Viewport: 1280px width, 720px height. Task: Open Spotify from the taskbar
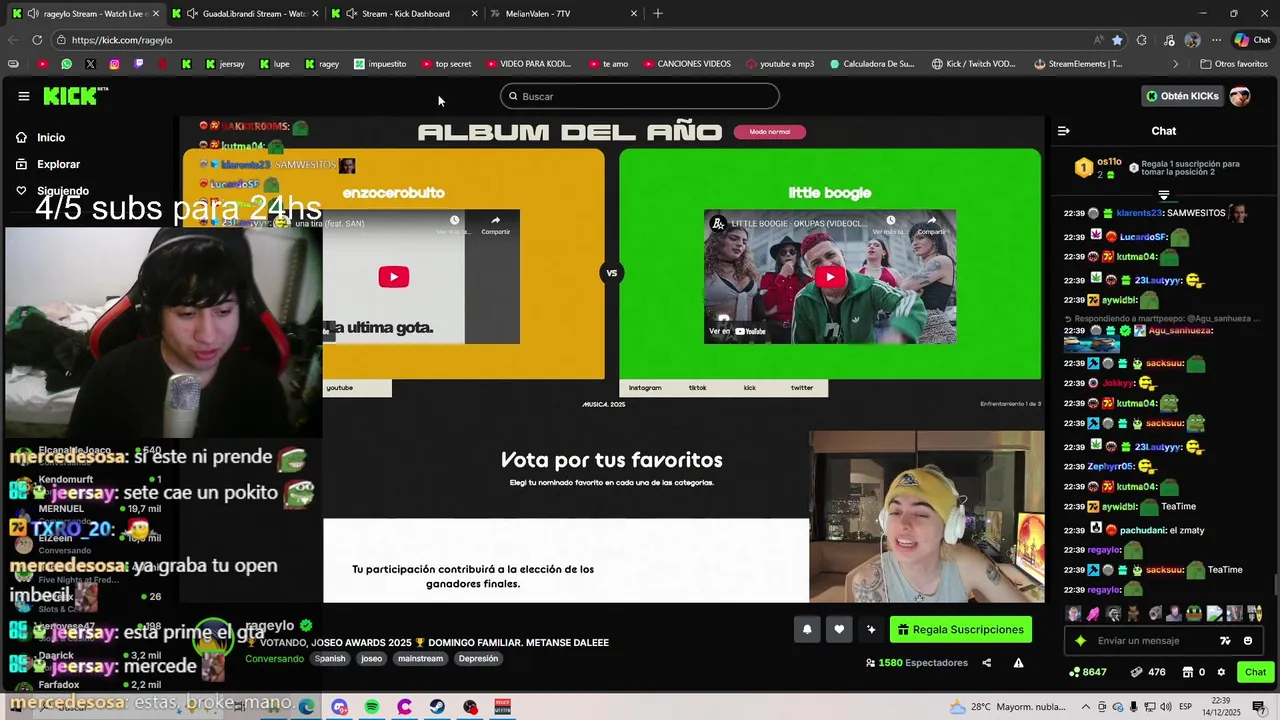tap(372, 707)
